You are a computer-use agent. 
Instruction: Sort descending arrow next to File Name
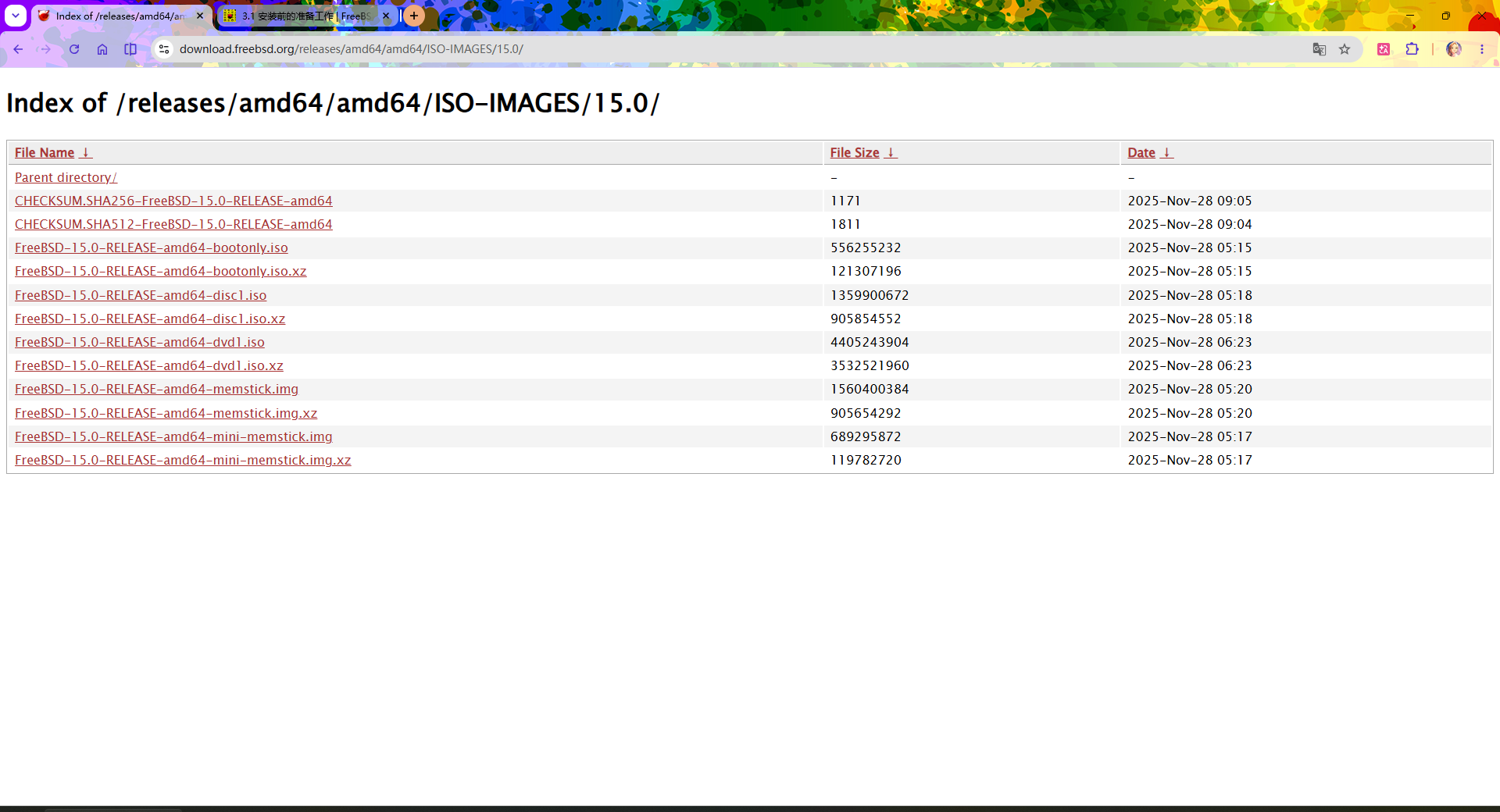(86, 153)
